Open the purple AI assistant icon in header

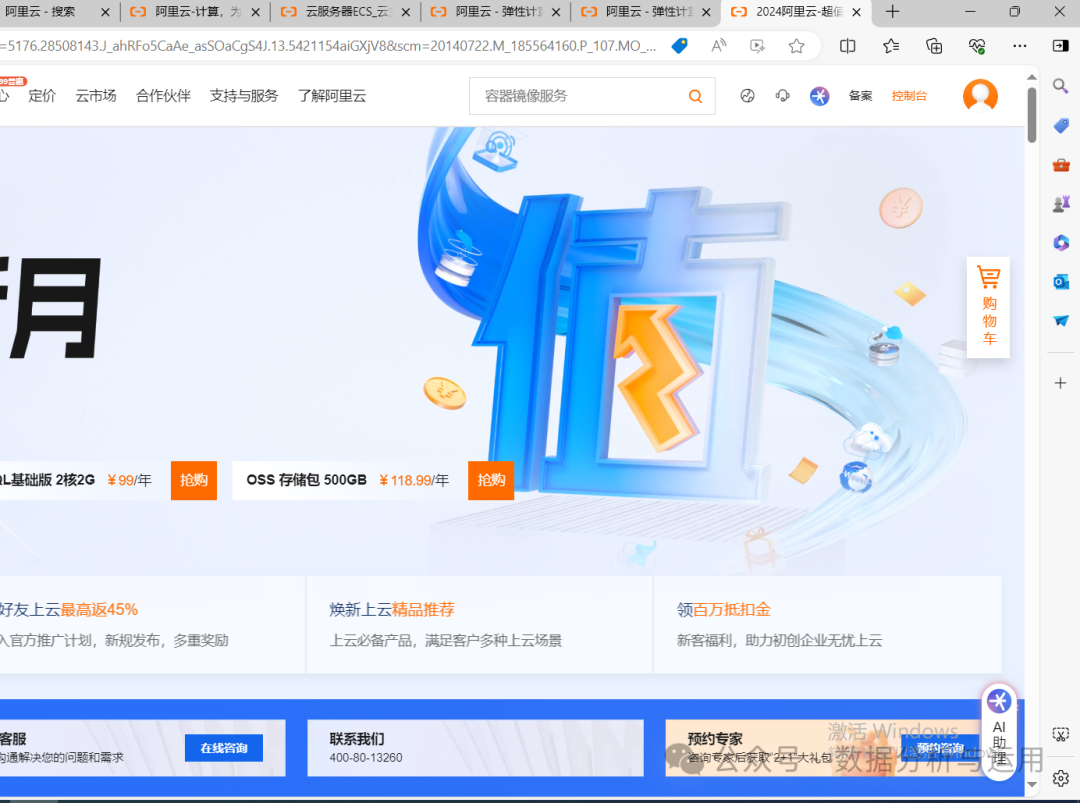[819, 96]
